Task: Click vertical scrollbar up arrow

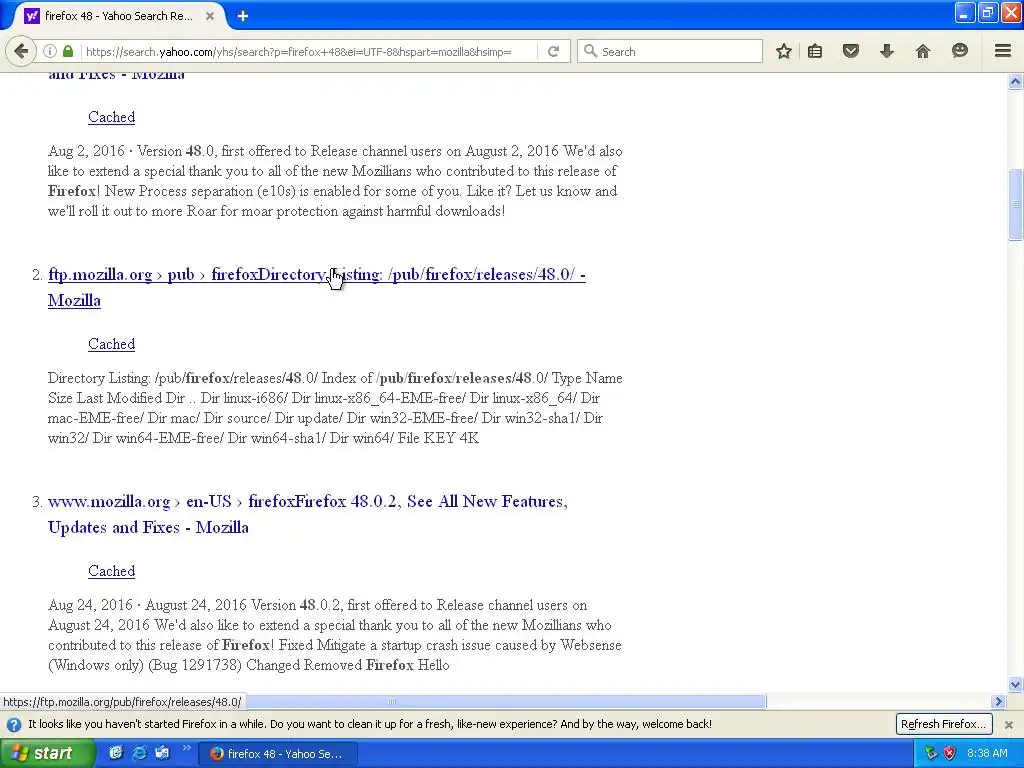Action: pyautogui.click(x=1015, y=82)
